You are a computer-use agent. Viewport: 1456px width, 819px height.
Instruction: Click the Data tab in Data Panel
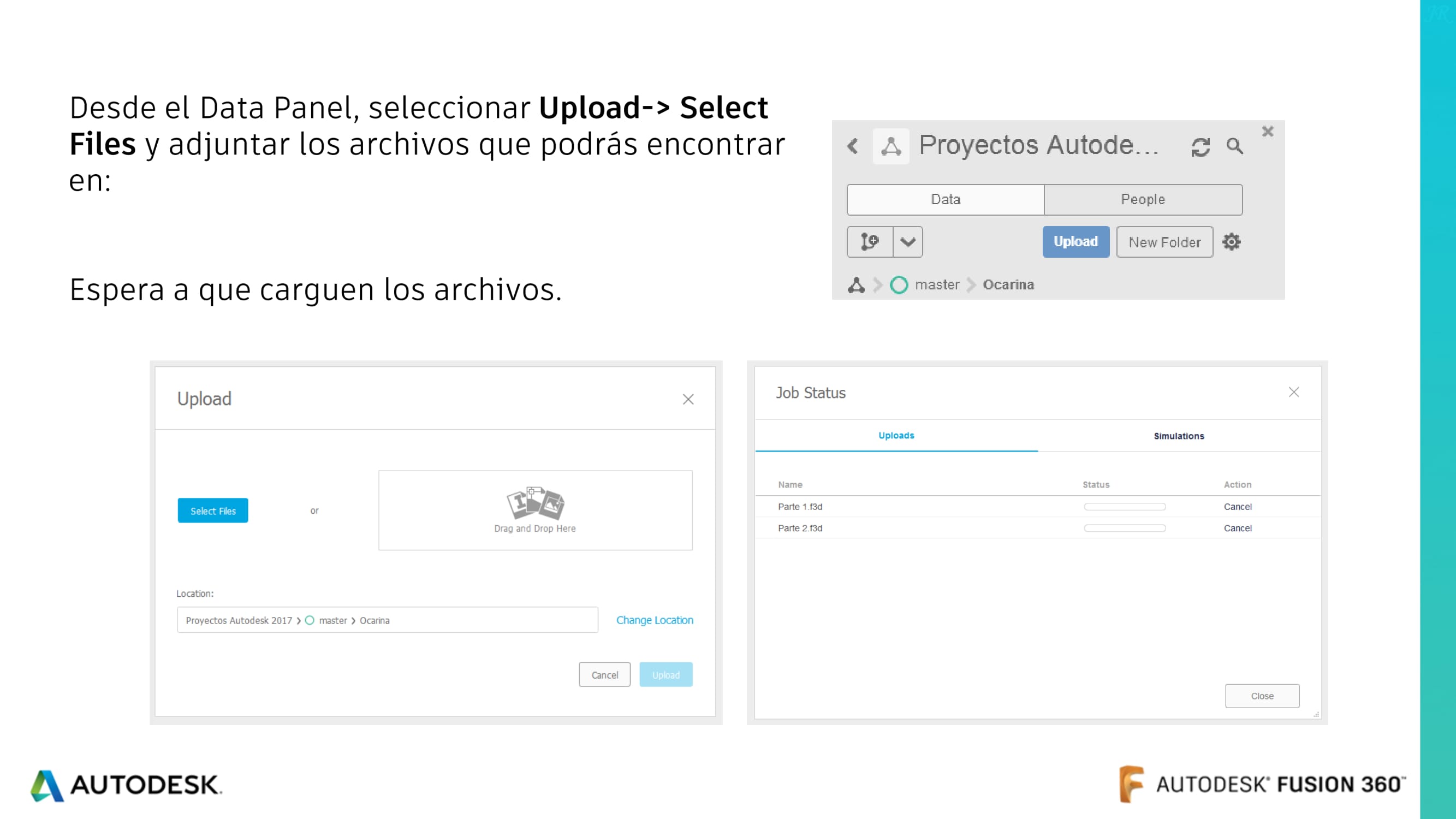[x=945, y=199]
